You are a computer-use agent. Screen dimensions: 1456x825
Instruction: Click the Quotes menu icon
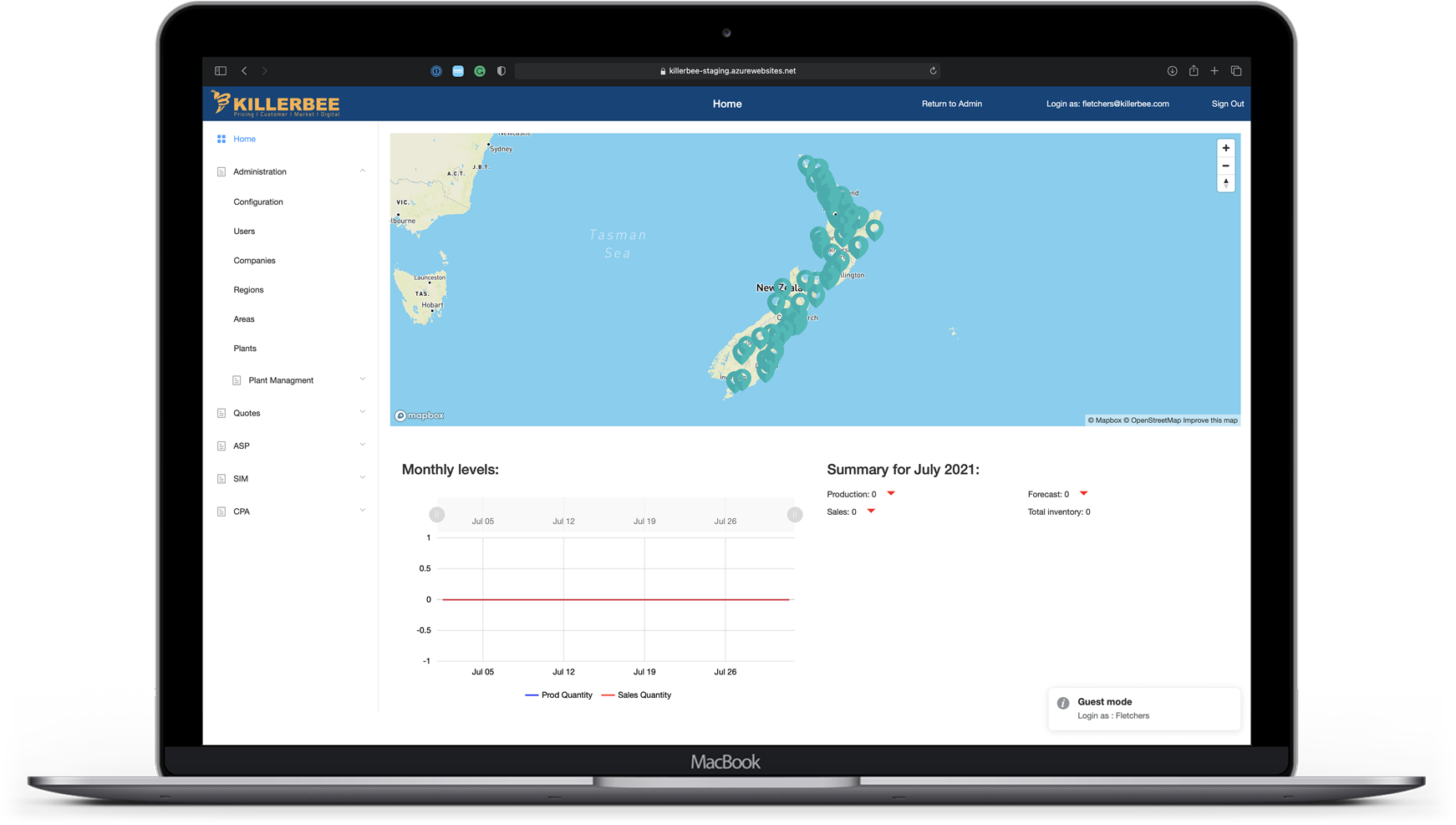(221, 413)
